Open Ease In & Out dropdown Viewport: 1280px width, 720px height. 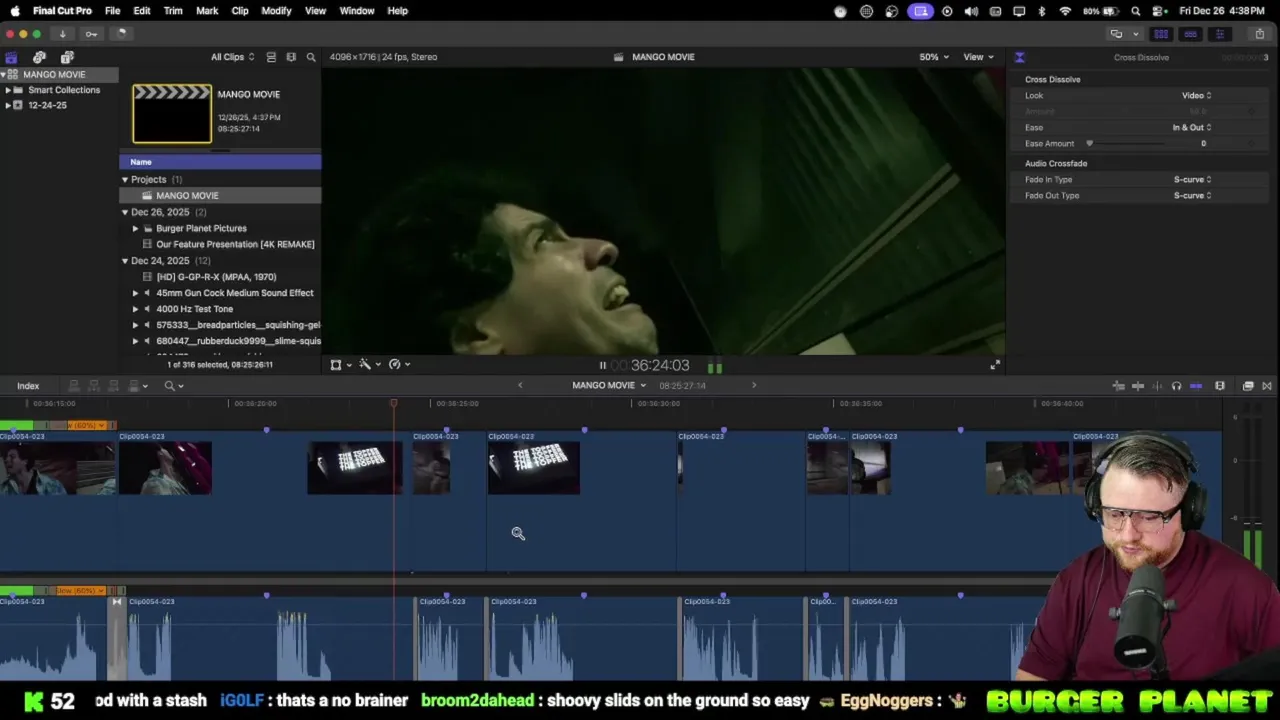click(1192, 127)
